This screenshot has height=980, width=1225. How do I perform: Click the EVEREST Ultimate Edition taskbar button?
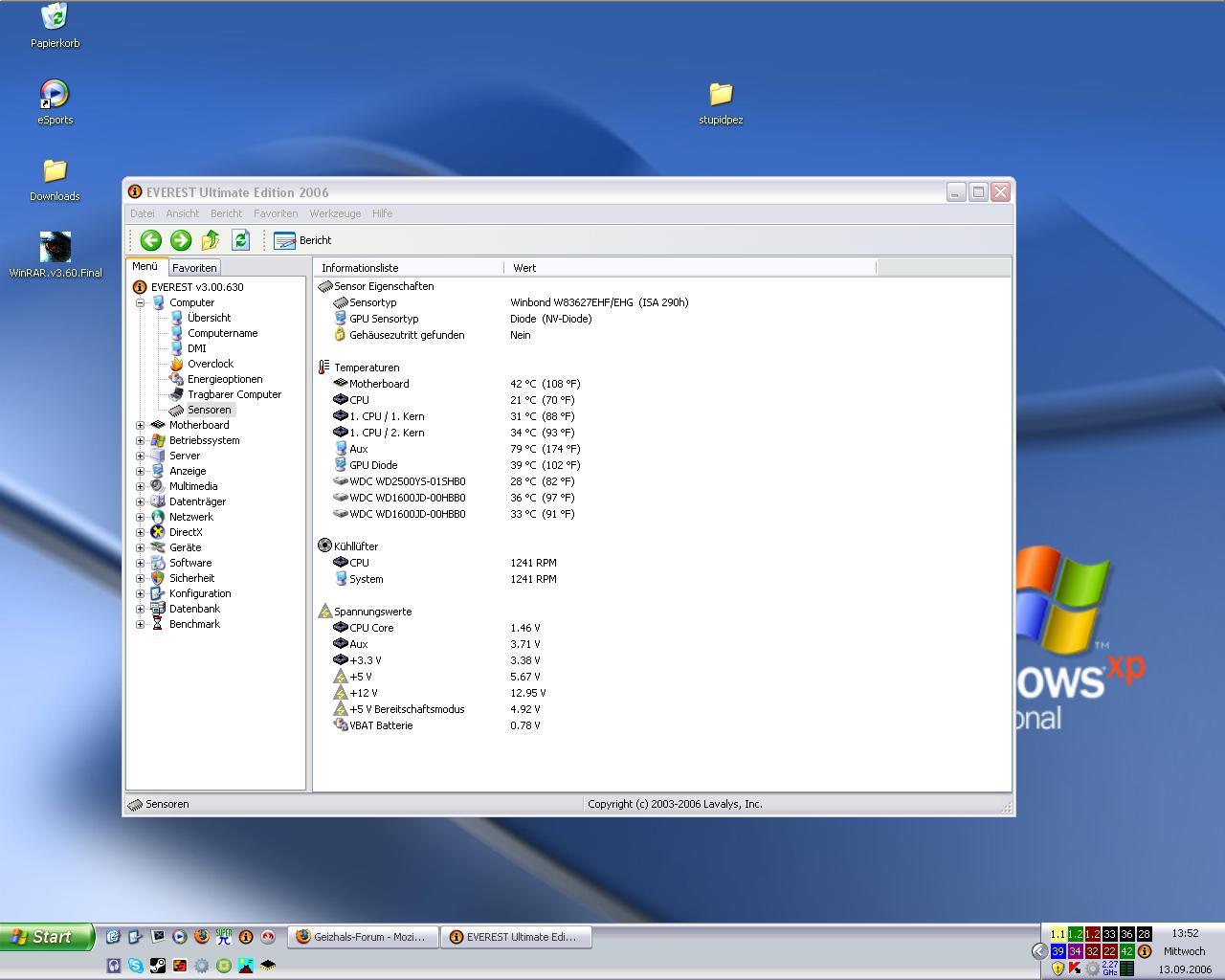pyautogui.click(x=516, y=937)
